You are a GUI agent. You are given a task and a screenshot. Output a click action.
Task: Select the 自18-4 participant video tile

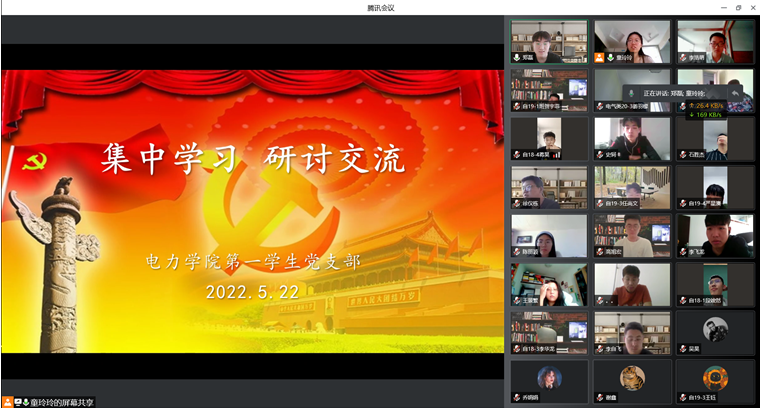(549, 139)
